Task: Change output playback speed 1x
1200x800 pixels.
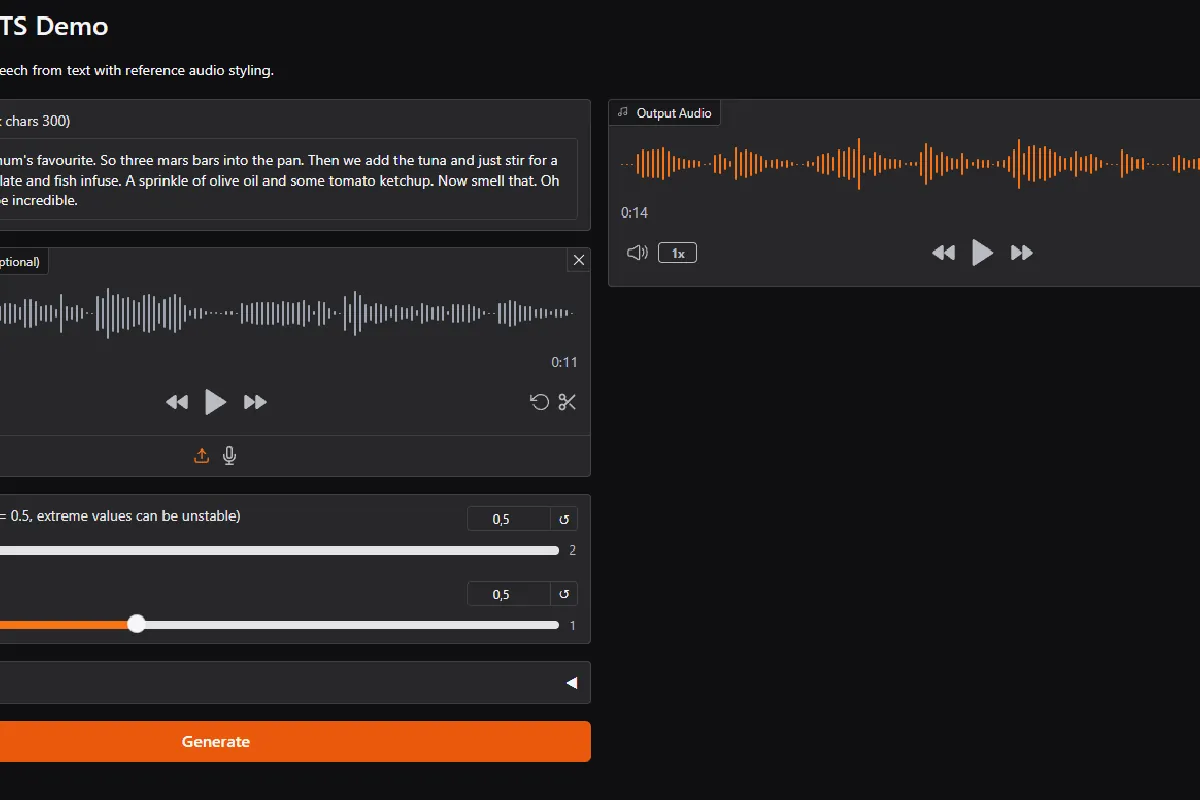Action: click(677, 253)
